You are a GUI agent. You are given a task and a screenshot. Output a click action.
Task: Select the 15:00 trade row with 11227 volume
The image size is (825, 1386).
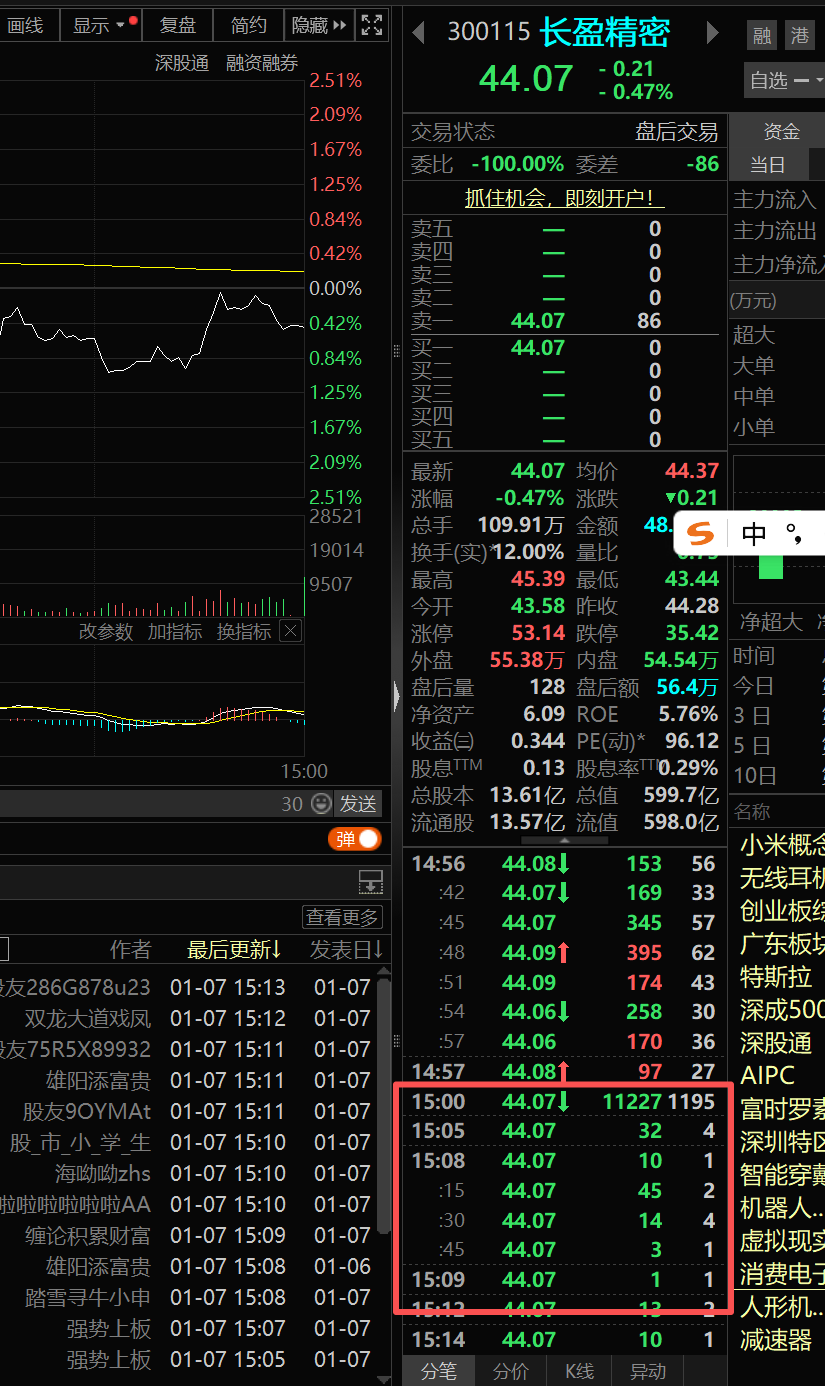[x=564, y=1101]
